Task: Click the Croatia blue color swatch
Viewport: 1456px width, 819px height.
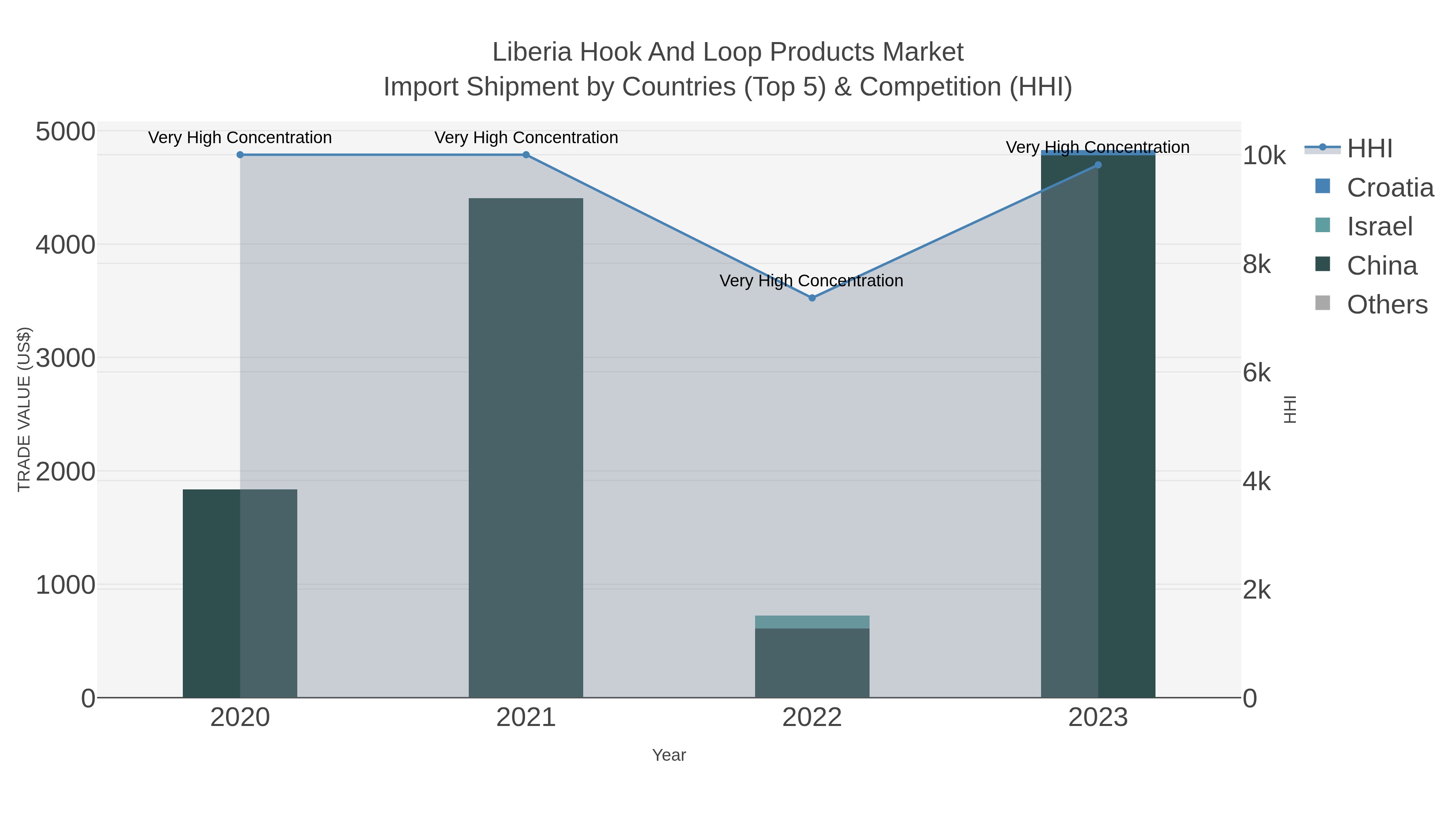Action: pyautogui.click(x=1323, y=186)
